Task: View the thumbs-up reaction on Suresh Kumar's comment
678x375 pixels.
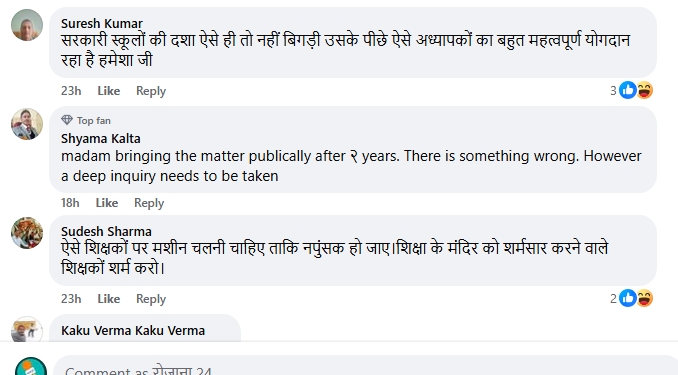Action: (x=627, y=90)
